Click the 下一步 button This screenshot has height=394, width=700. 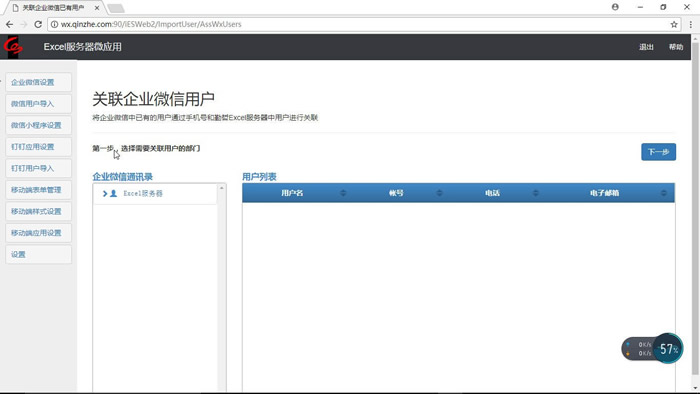[x=658, y=152]
